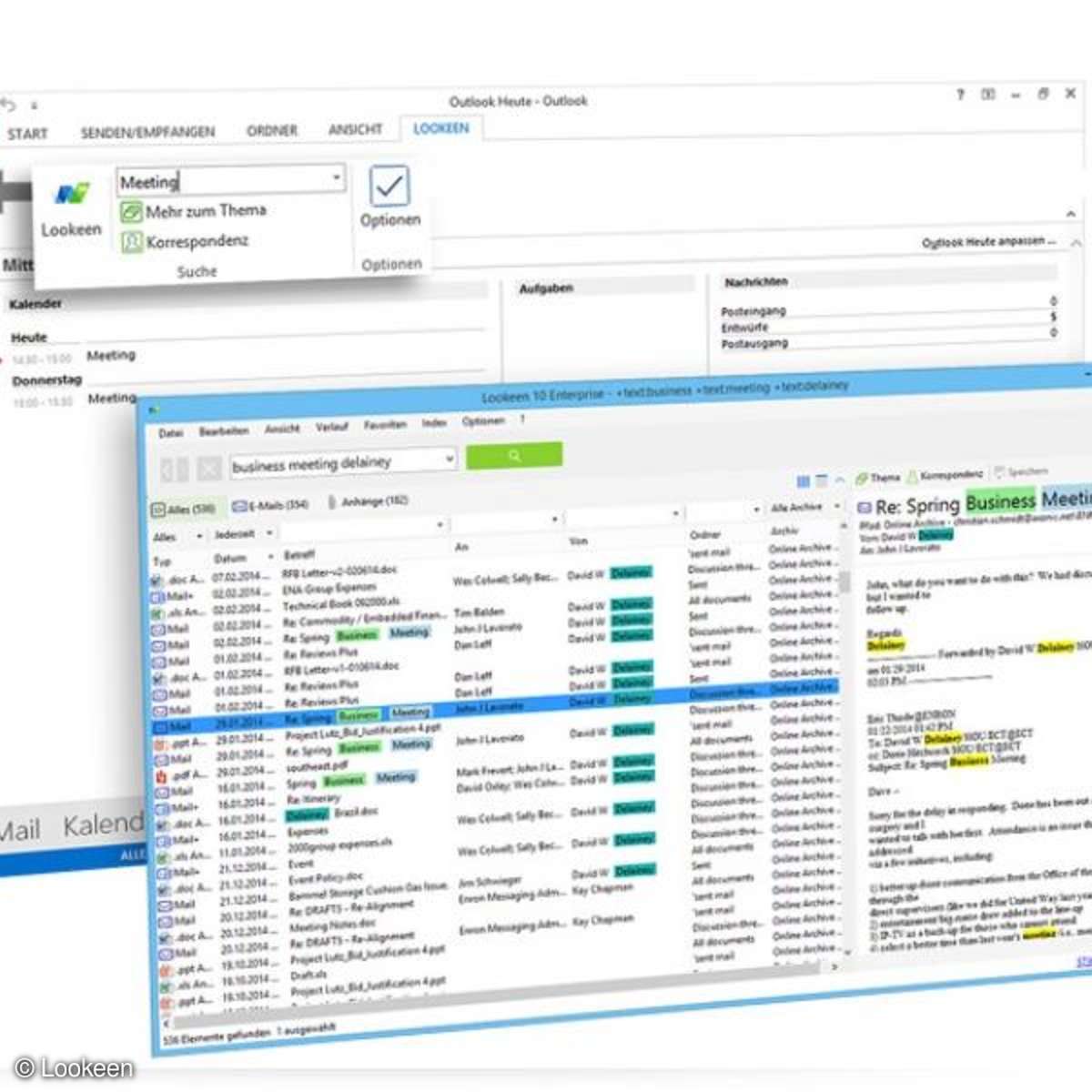Collapse the Outlook ribbon with the chevron toggle
This screenshot has height=1092, width=1092.
coord(1071,213)
